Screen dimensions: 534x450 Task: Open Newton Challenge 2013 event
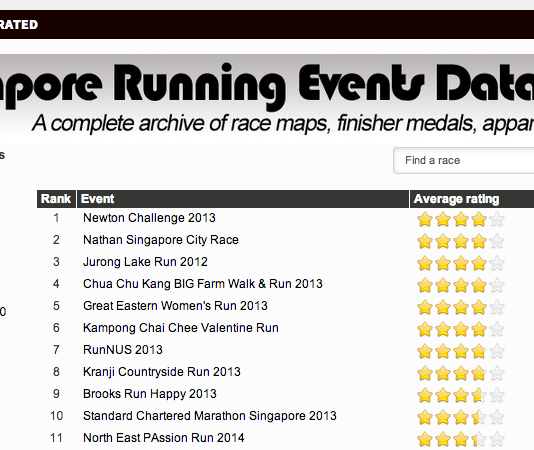[x=149, y=218]
